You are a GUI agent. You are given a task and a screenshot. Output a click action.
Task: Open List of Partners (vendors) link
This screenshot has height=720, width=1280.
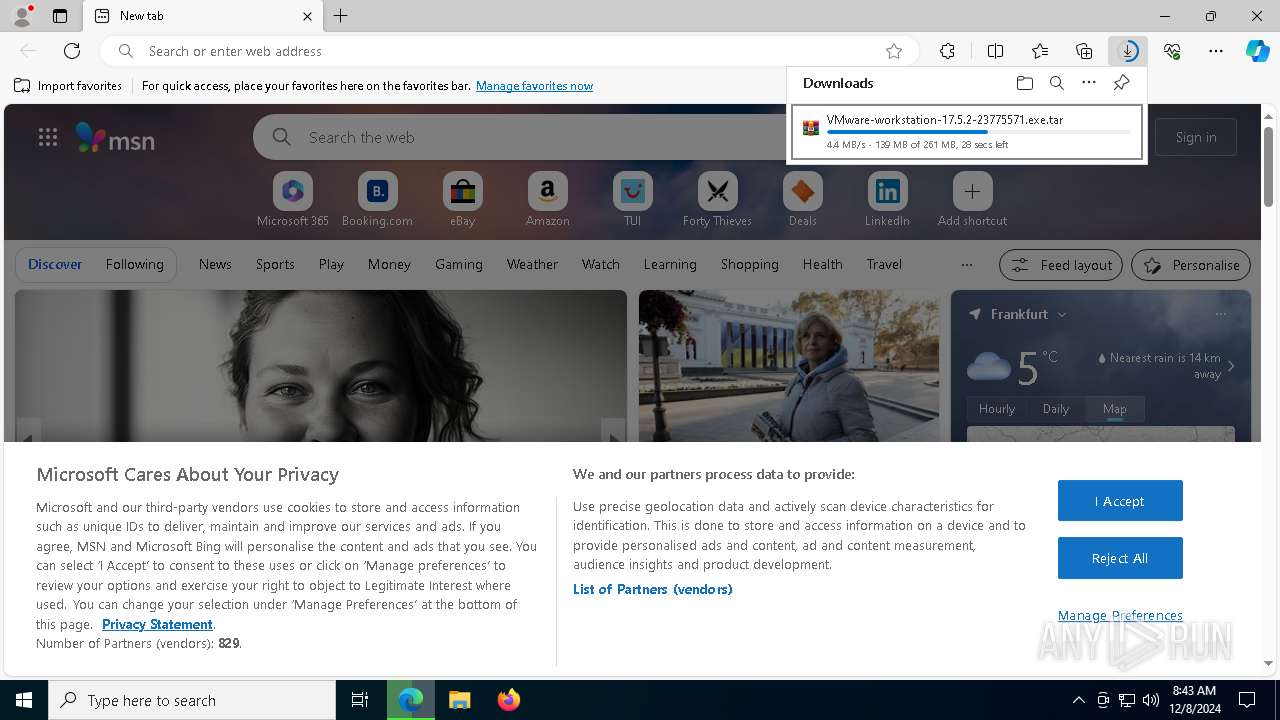pyautogui.click(x=653, y=589)
